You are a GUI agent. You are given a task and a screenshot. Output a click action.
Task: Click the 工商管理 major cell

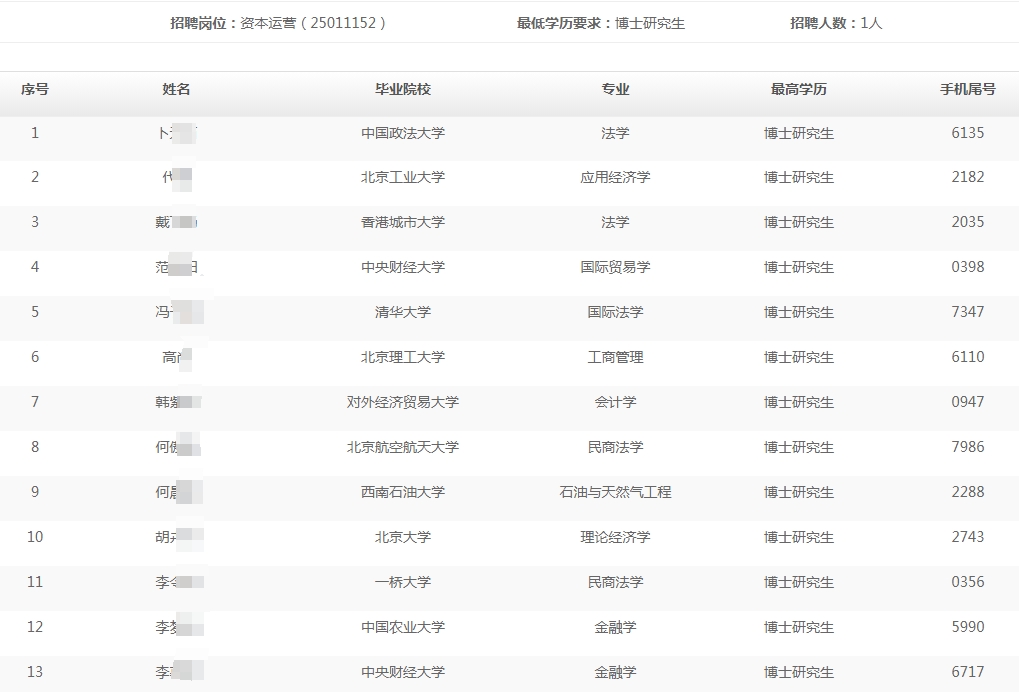[615, 357]
